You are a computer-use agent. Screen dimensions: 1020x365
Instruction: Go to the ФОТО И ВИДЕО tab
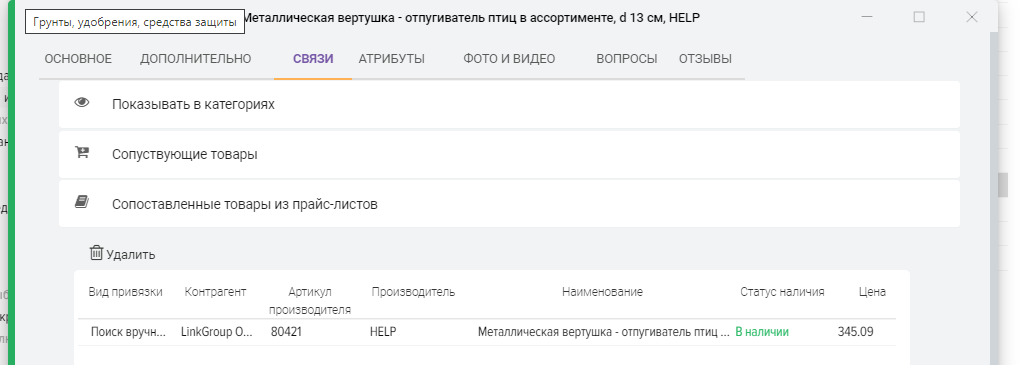(x=509, y=59)
